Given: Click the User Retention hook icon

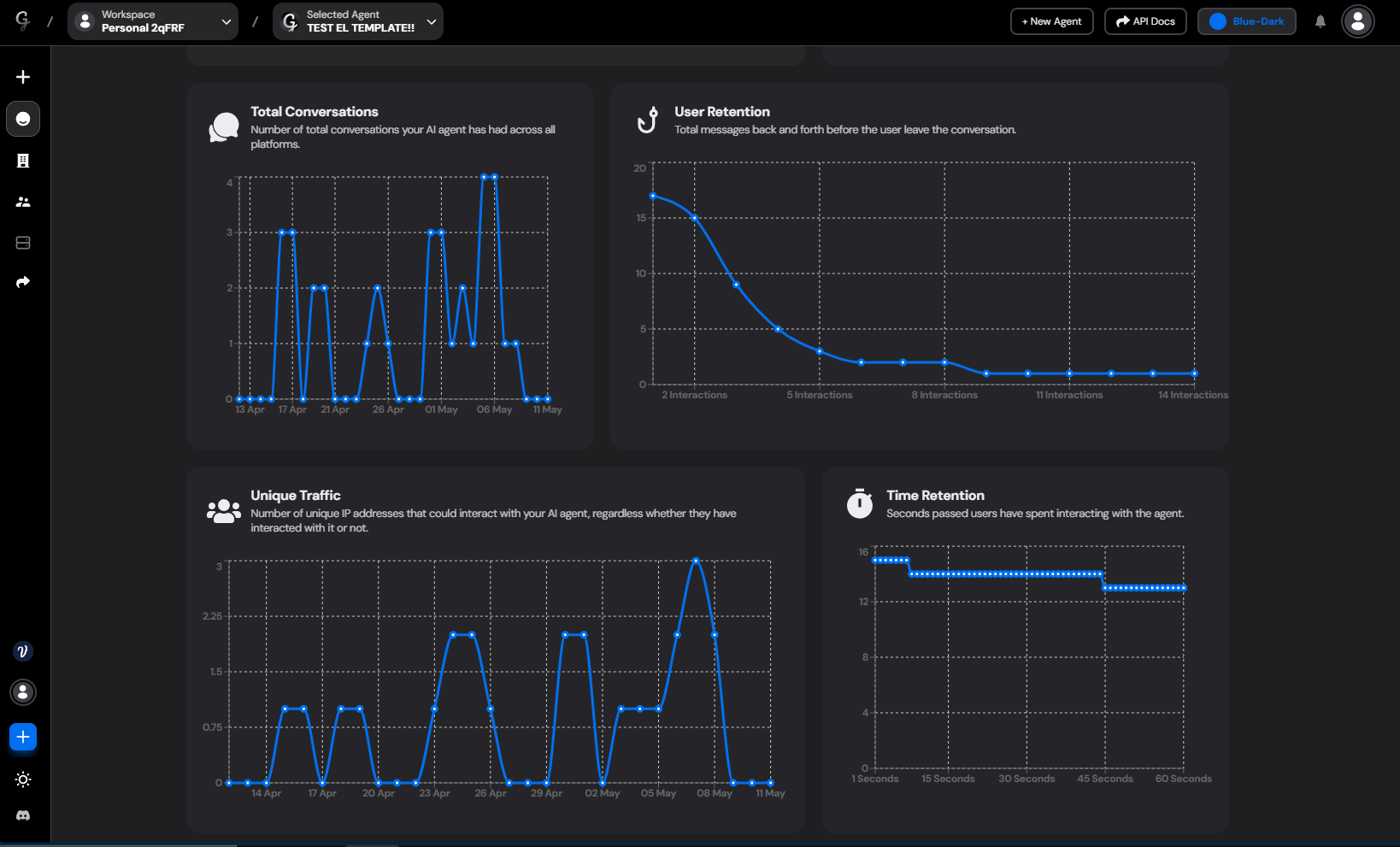Looking at the screenshot, I should click(x=648, y=120).
